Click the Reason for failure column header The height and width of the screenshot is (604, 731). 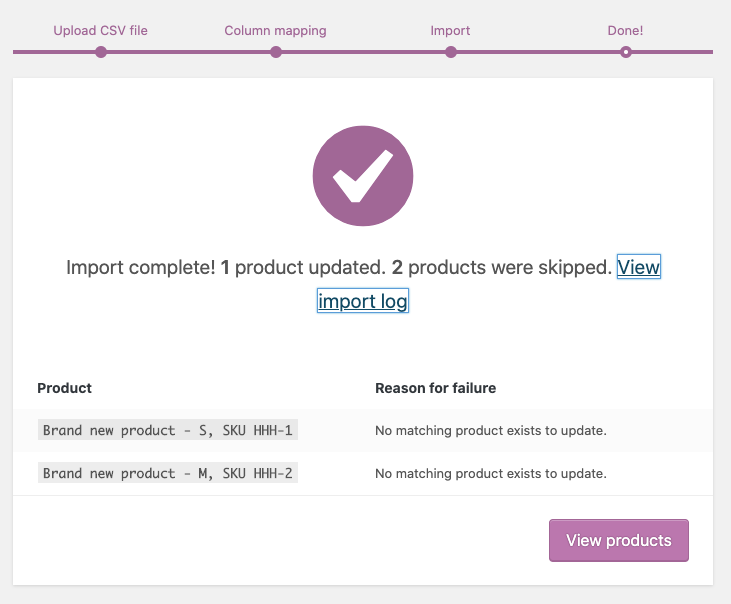435,388
